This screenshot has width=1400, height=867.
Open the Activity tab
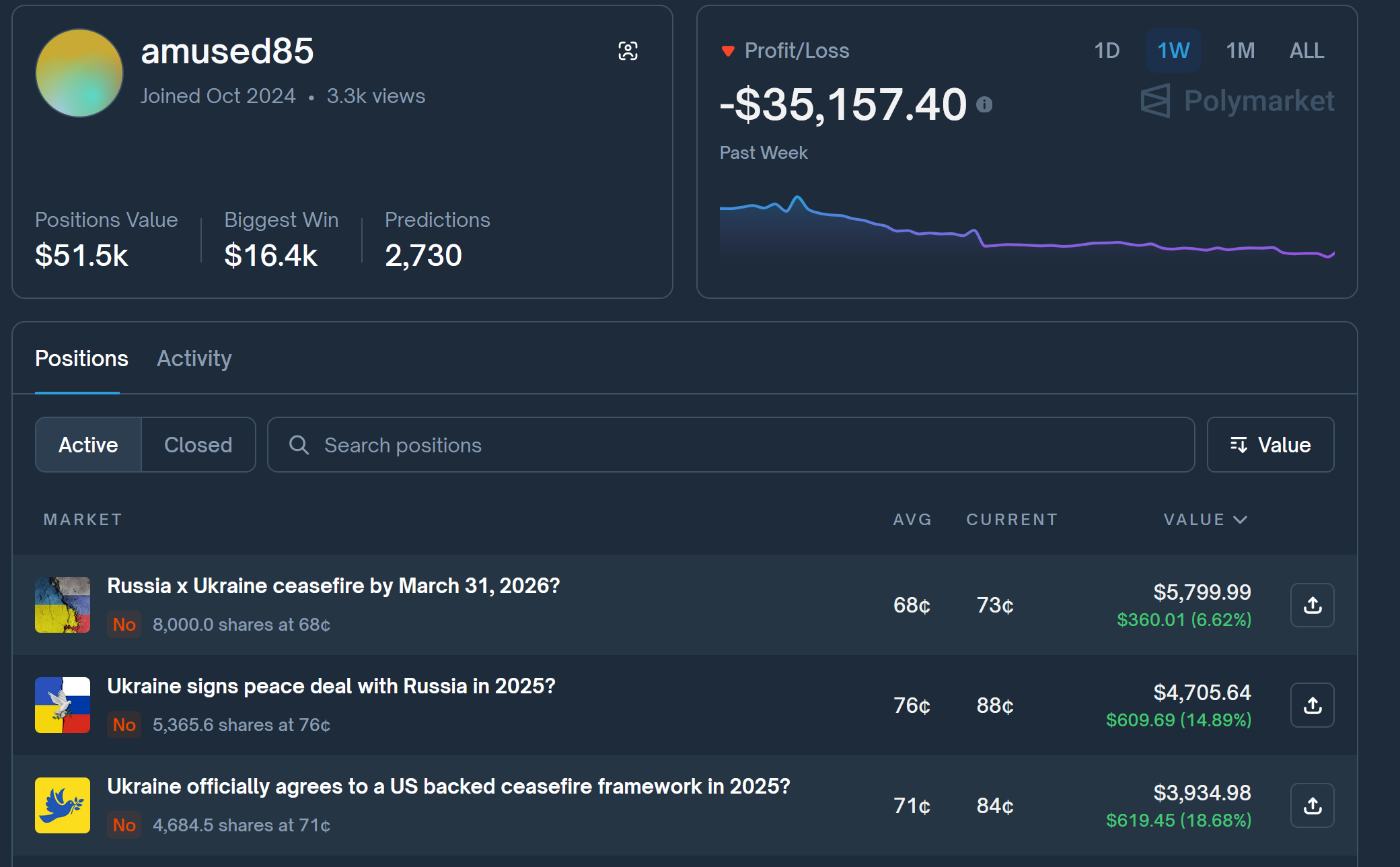tap(194, 358)
